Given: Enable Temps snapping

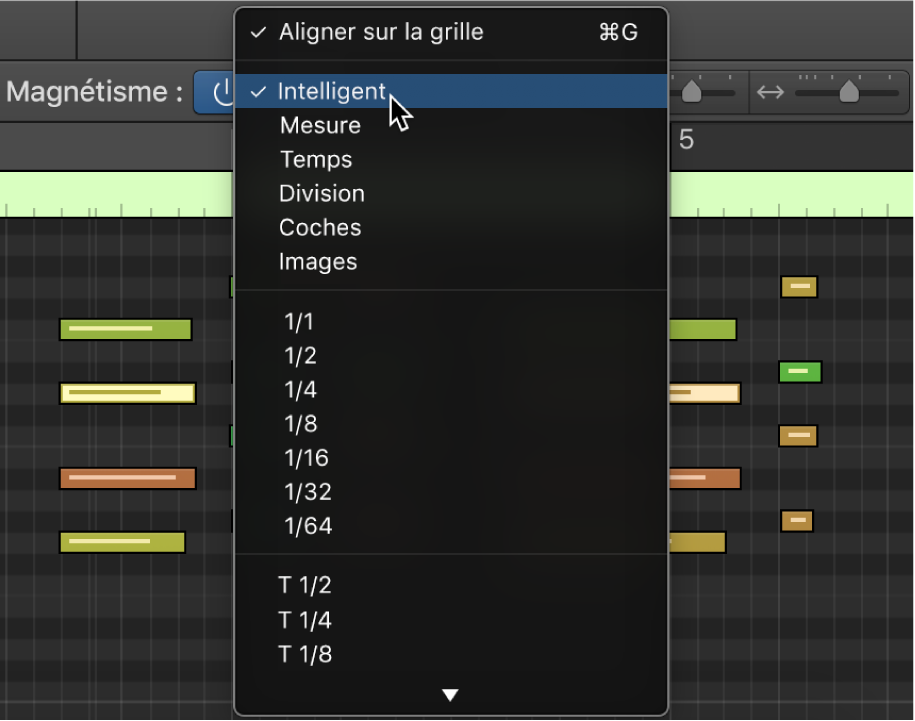Looking at the screenshot, I should (315, 159).
